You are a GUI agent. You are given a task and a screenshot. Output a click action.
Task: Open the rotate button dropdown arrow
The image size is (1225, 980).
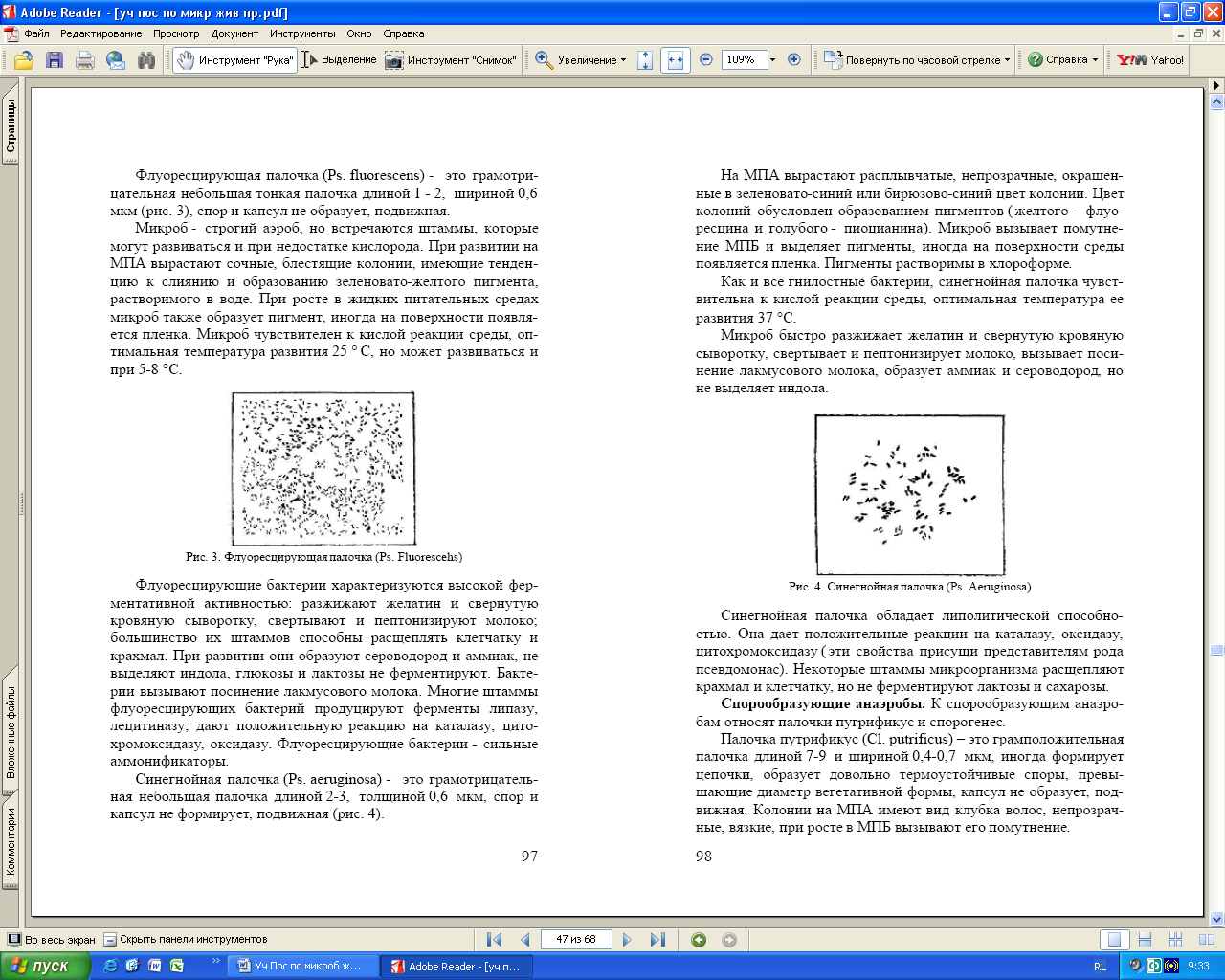pos(1007,59)
